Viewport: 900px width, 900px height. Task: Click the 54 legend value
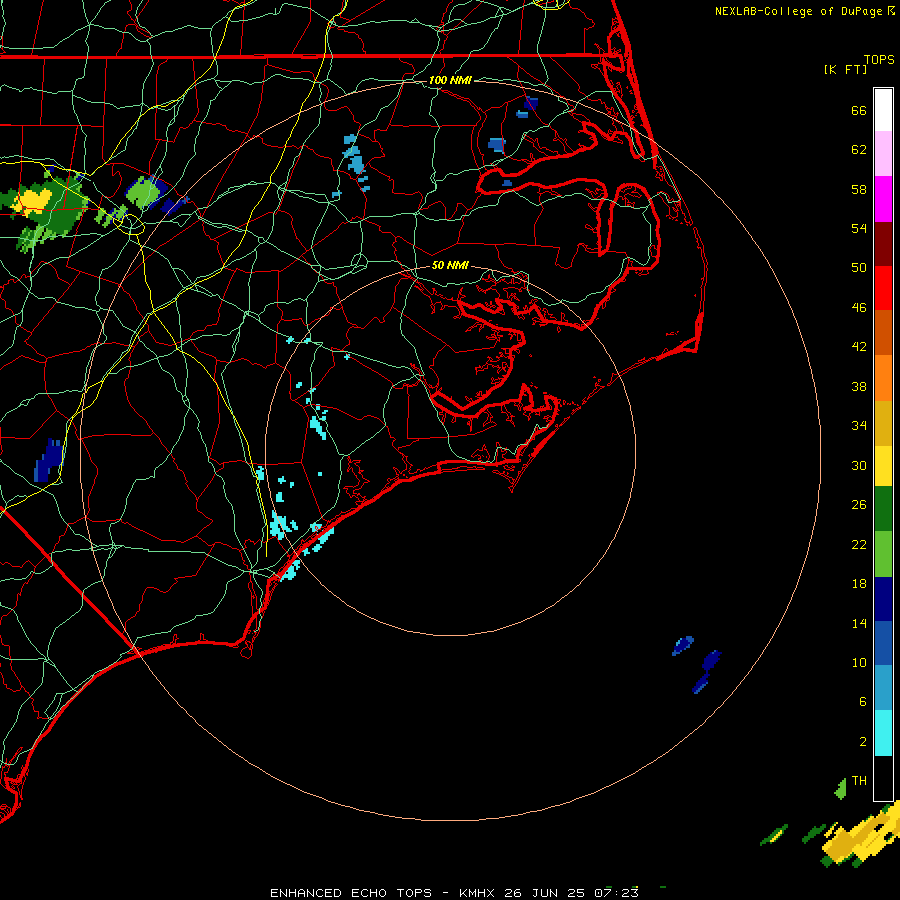click(x=859, y=228)
